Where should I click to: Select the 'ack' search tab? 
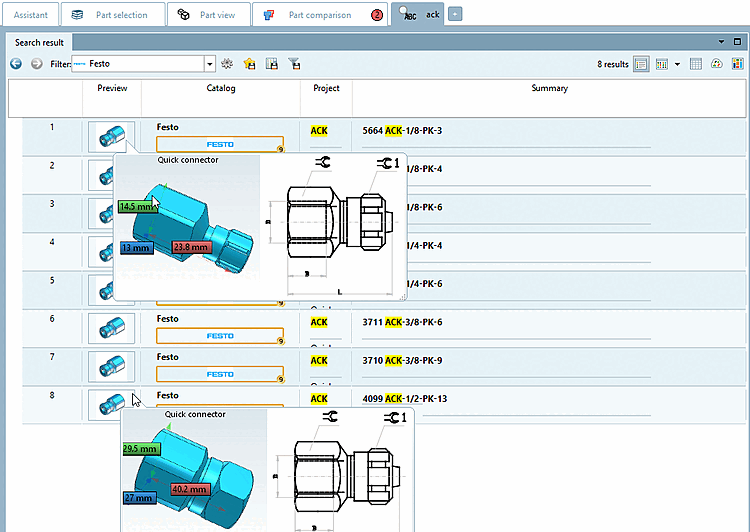(x=418, y=14)
